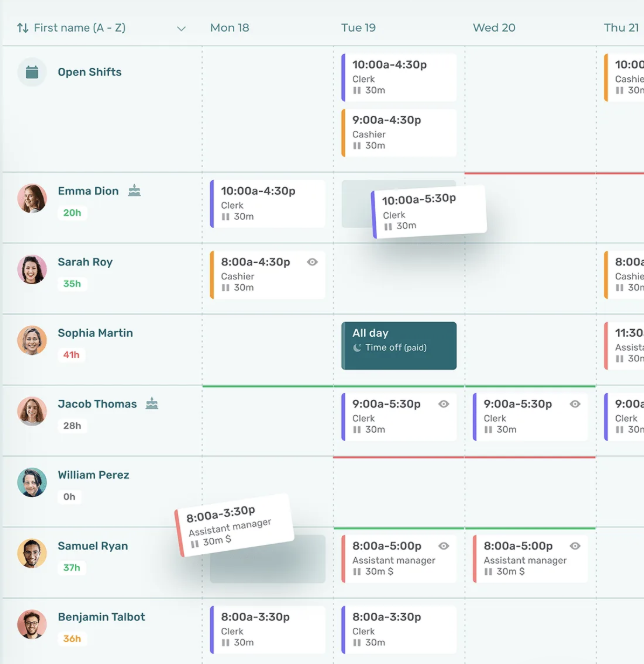Open Sarah Roy's avatar photo
Image resolution: width=644 pixels, height=664 pixels.
pos(32,269)
